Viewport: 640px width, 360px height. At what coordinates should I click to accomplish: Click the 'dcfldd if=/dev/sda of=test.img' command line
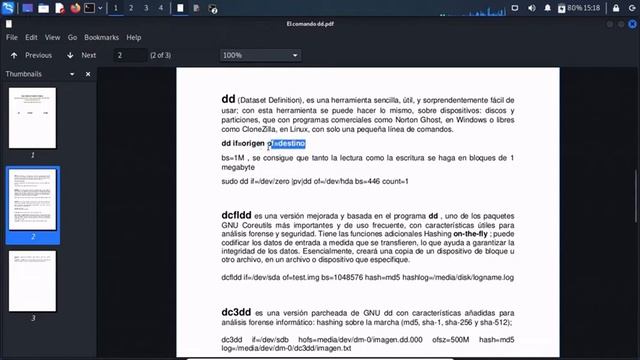(x=367, y=278)
